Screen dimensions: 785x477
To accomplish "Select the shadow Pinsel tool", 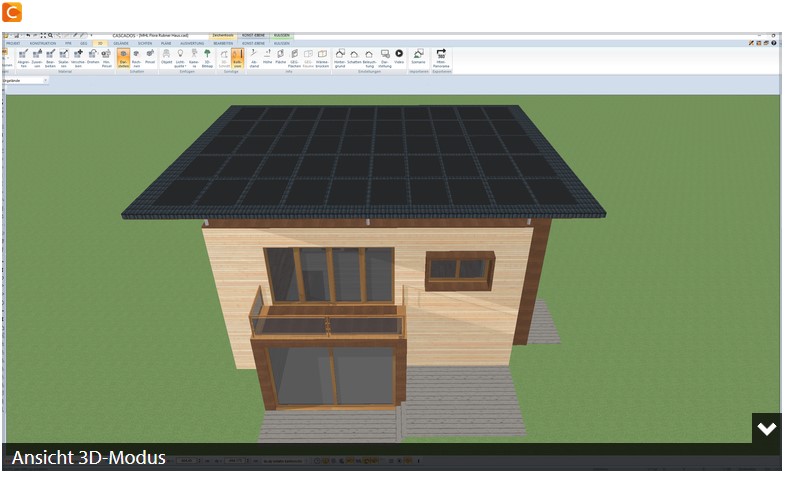I will (x=150, y=57).
